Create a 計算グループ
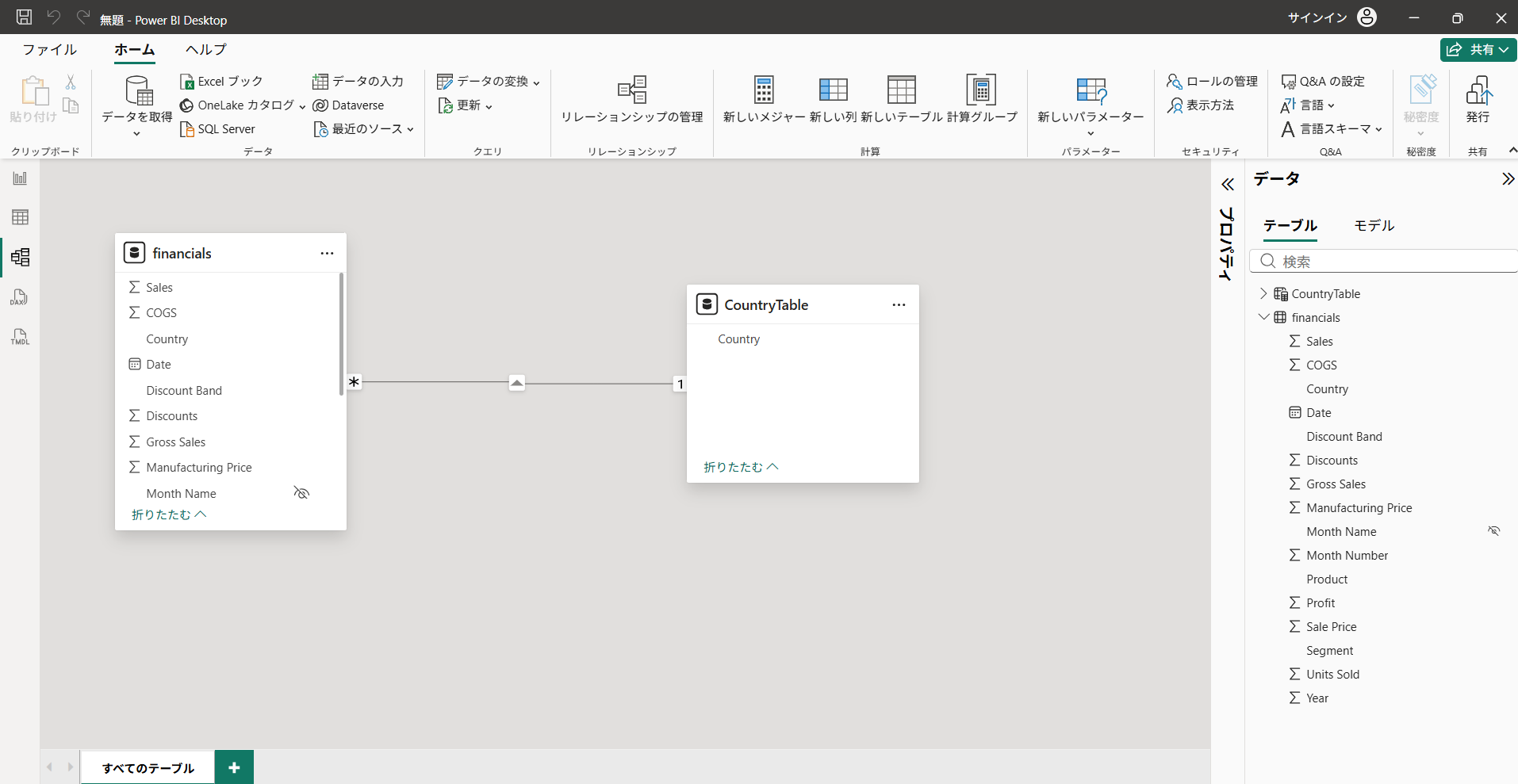This screenshot has width=1518, height=784. (982, 101)
